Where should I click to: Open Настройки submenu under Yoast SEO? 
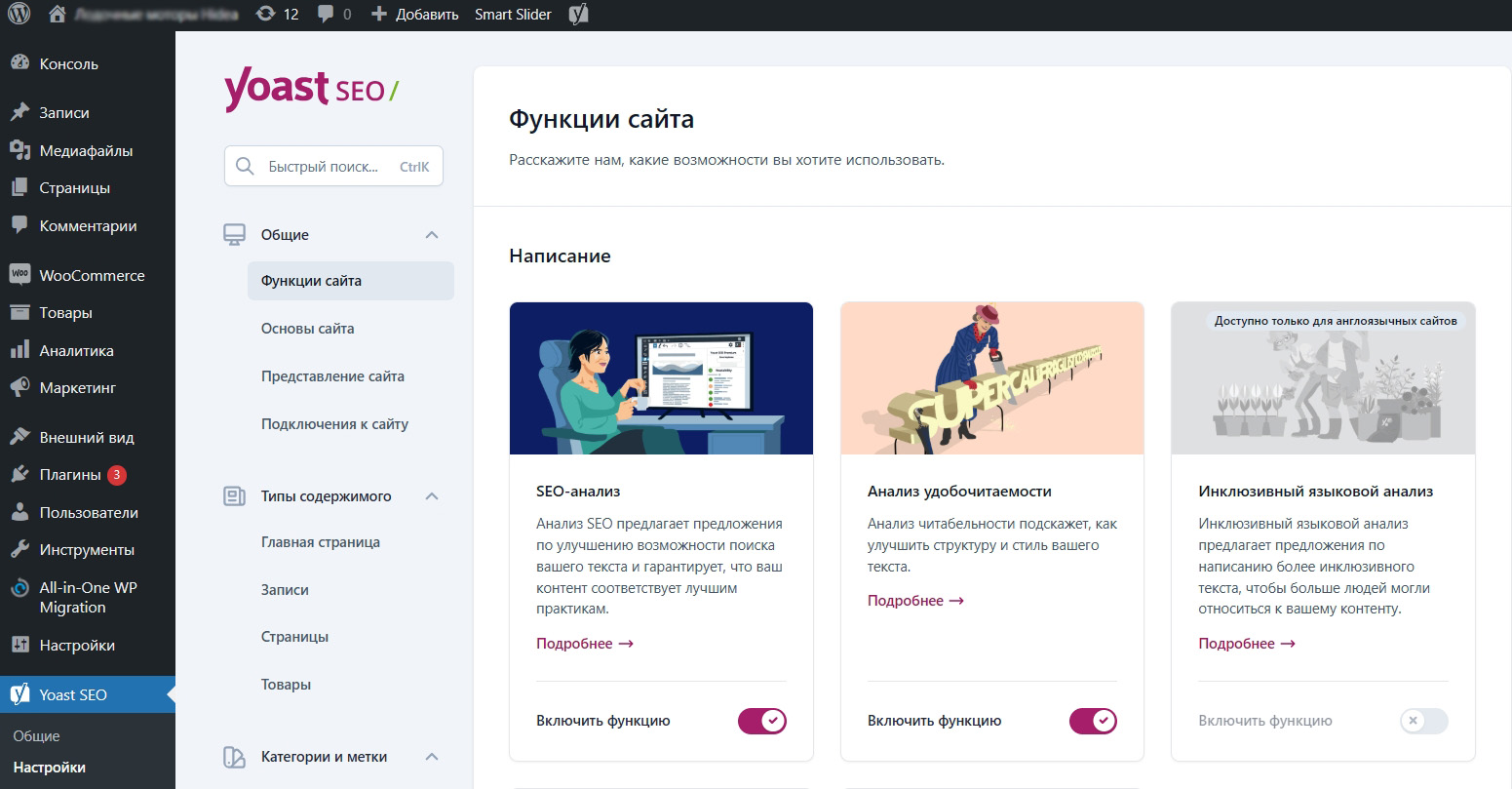pyautogui.click(x=50, y=768)
